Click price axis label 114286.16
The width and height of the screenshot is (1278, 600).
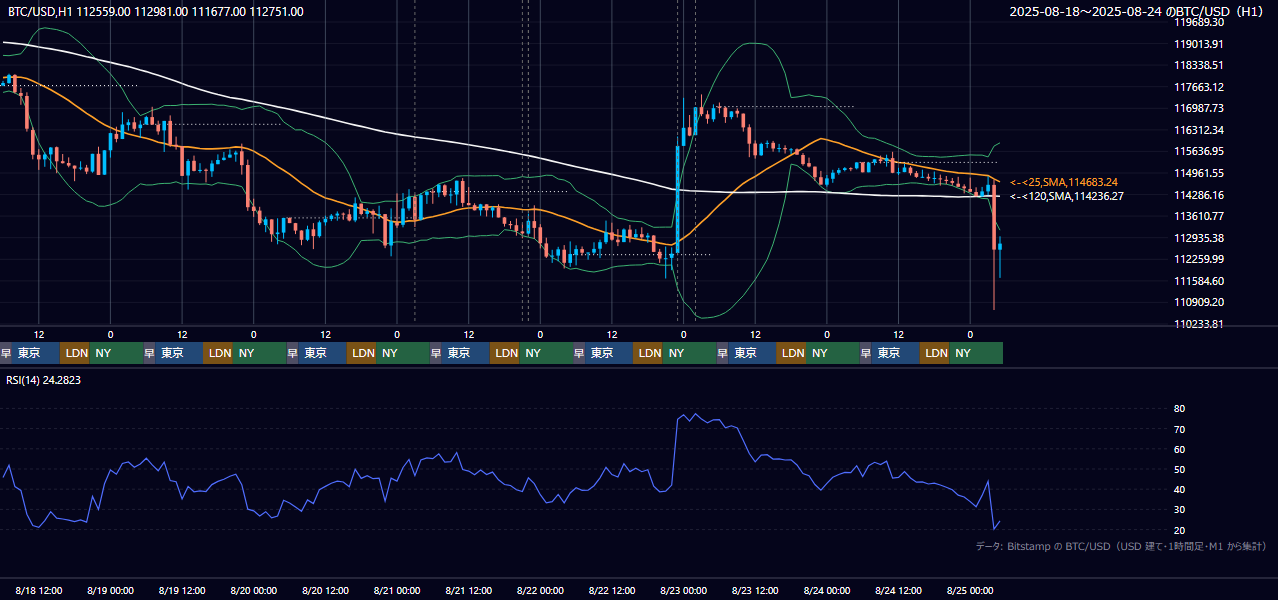[1199, 195]
